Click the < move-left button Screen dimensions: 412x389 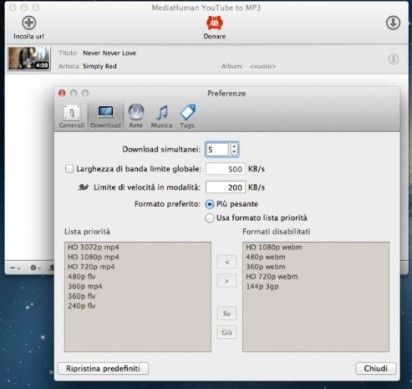click(x=227, y=262)
